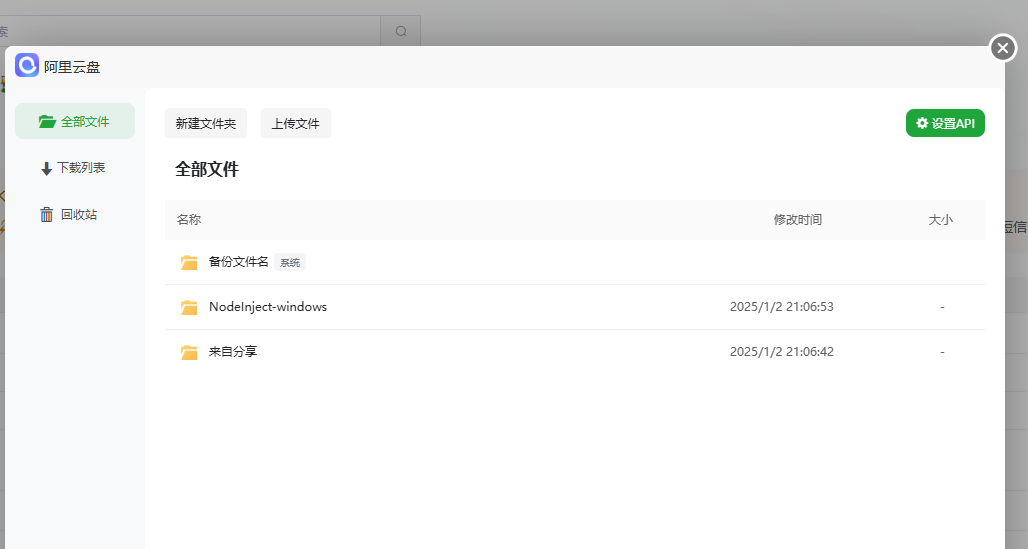Open 回收站 in the sidebar
Viewport: 1028px width, 549px height.
tap(75, 214)
